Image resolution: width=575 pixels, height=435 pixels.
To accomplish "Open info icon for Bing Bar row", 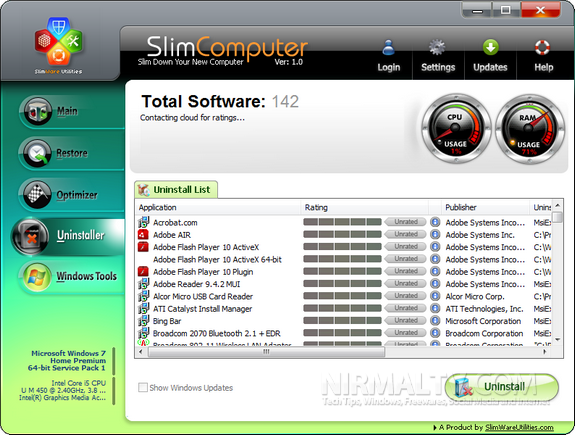I will click(435, 320).
